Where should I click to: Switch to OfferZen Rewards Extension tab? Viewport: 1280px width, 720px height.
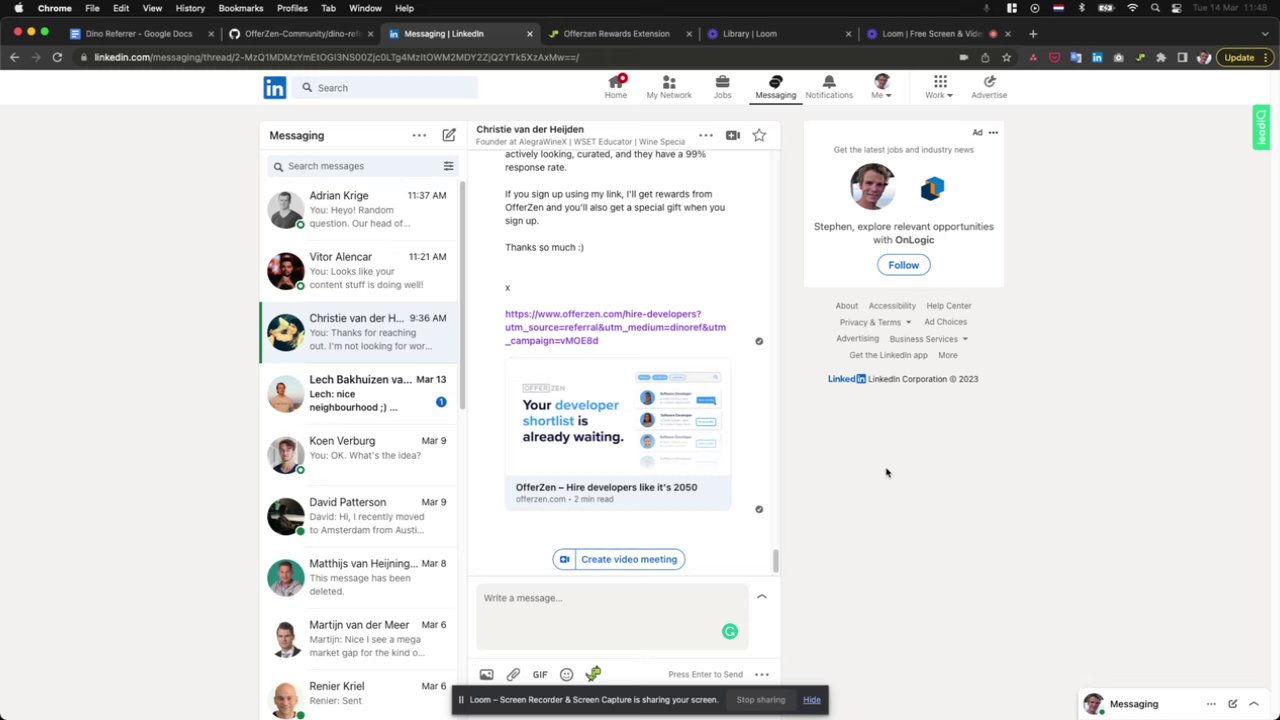[x=617, y=34]
